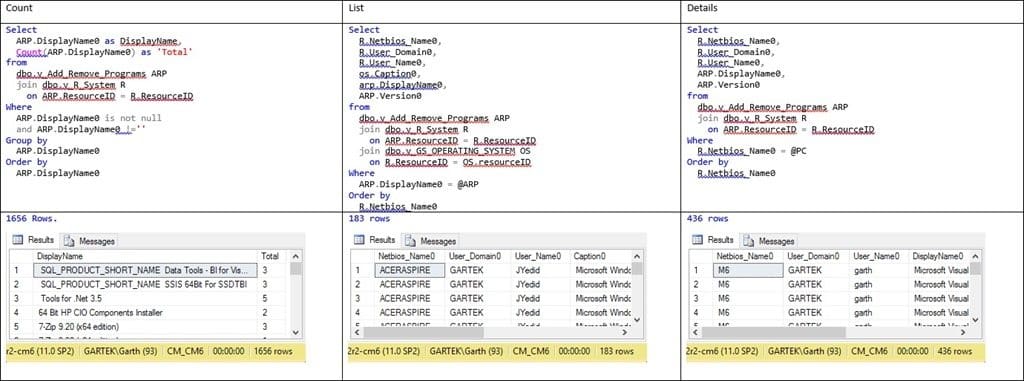Click scroll-down arrow of Details vertical scrollbar
The height and width of the screenshot is (381, 1024).
point(976,320)
